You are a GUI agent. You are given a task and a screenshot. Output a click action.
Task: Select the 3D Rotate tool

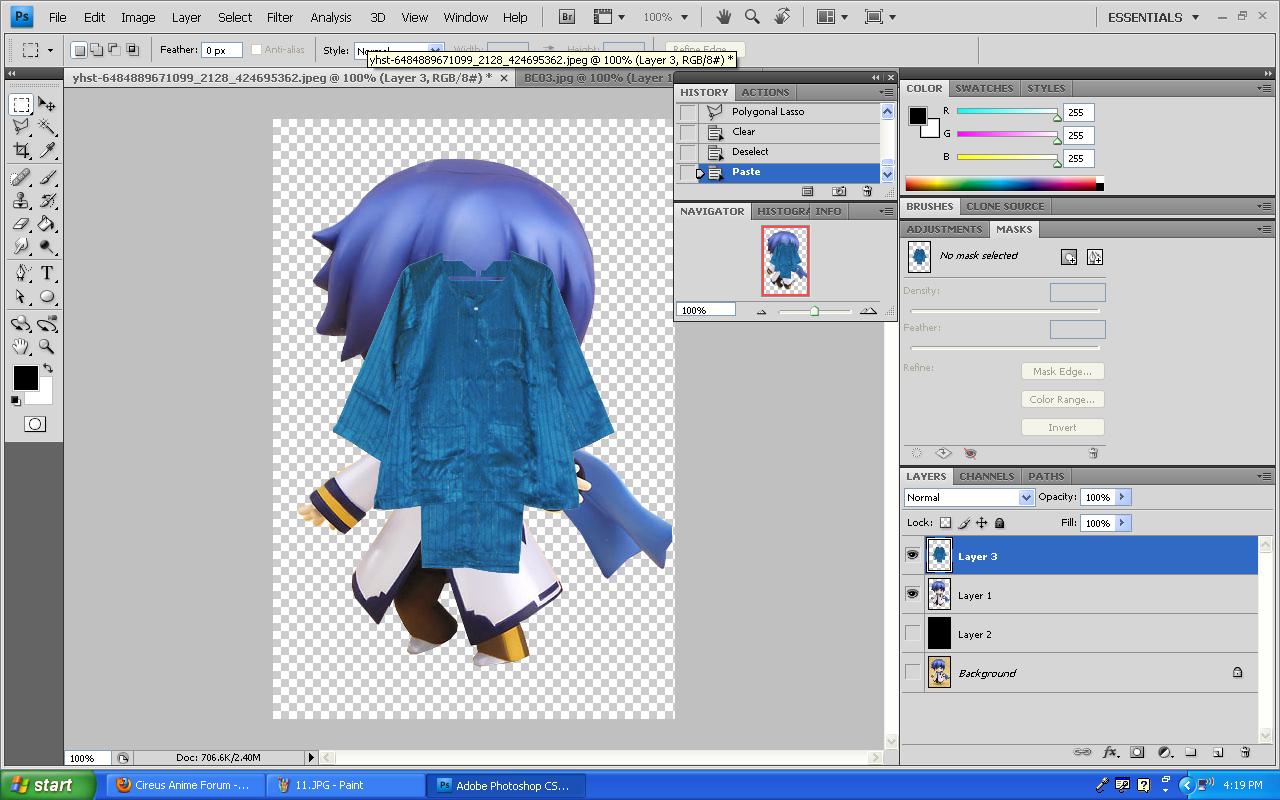[21, 324]
